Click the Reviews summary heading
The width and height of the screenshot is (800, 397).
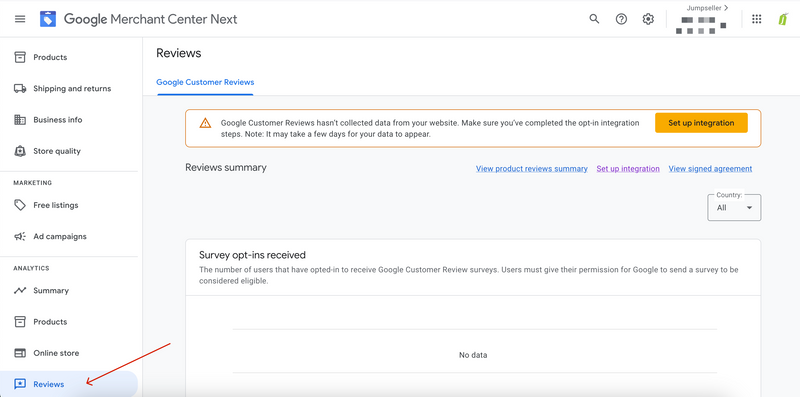[226, 167]
